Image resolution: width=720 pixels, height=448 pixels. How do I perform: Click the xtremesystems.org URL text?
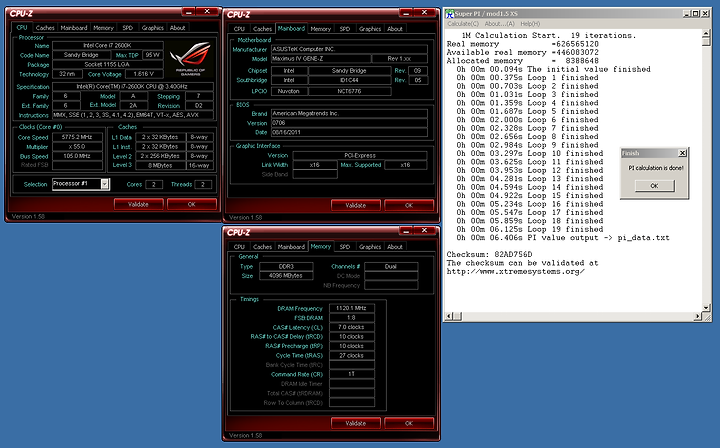(516, 271)
